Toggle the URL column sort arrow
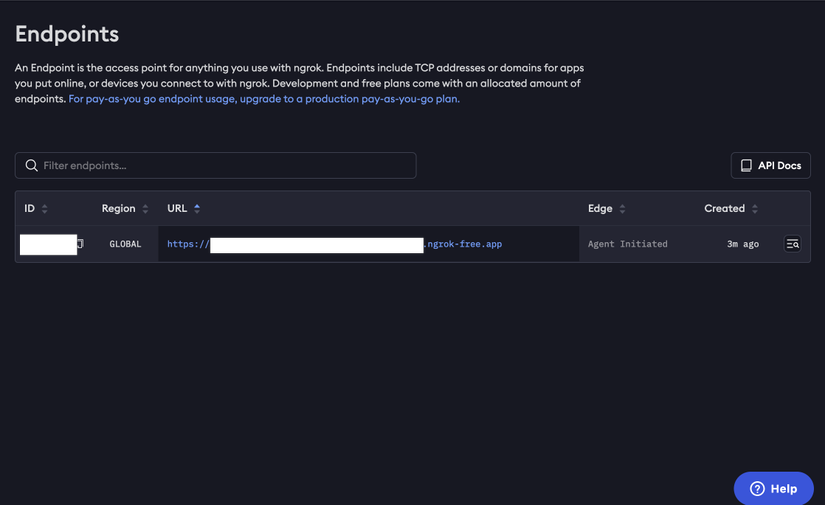Screen dimensions: 825x505 pyautogui.click(x=197, y=208)
